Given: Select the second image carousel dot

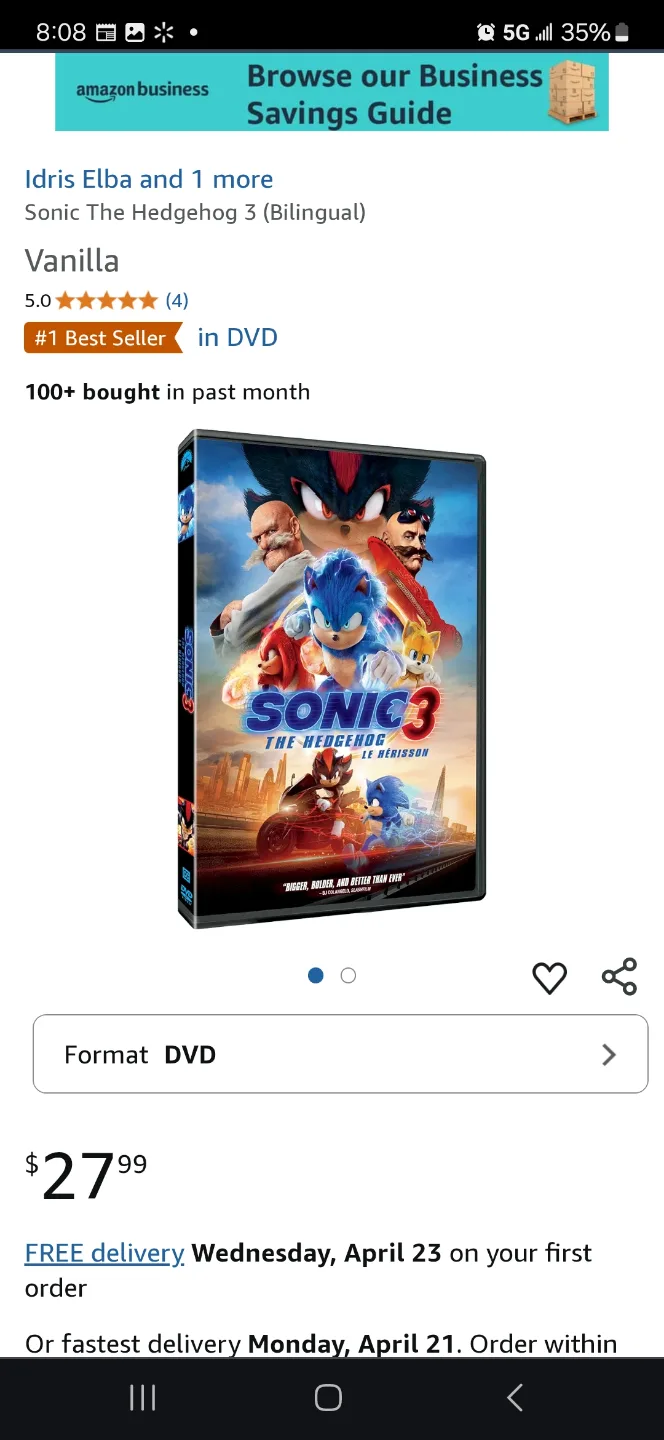Looking at the screenshot, I should click(x=347, y=975).
